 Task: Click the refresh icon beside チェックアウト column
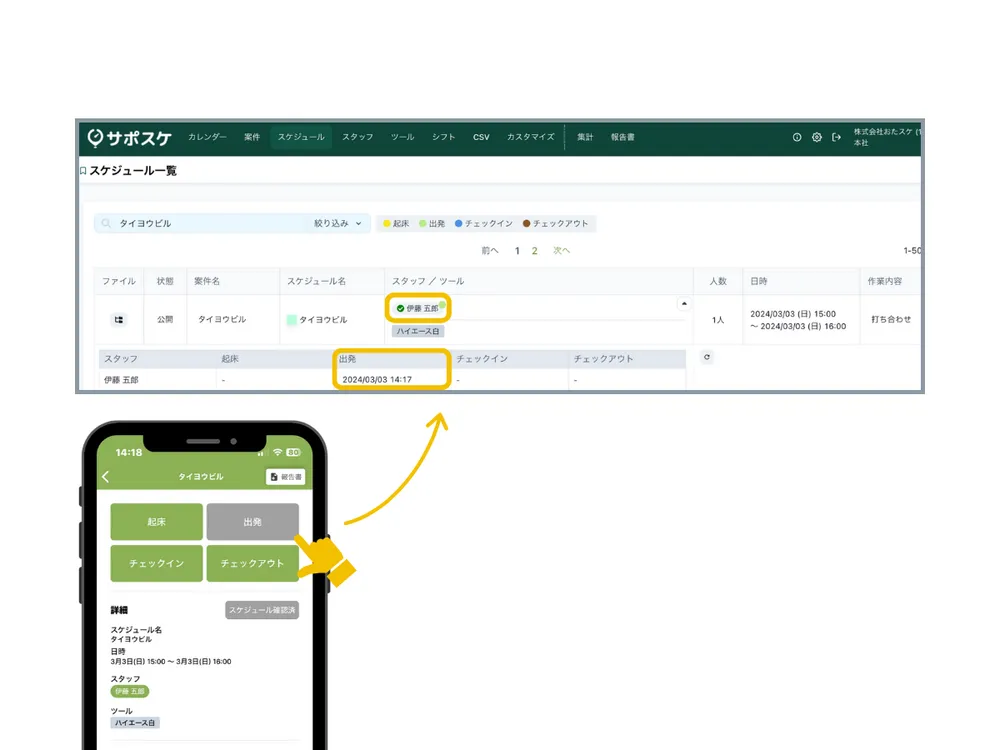tap(707, 357)
